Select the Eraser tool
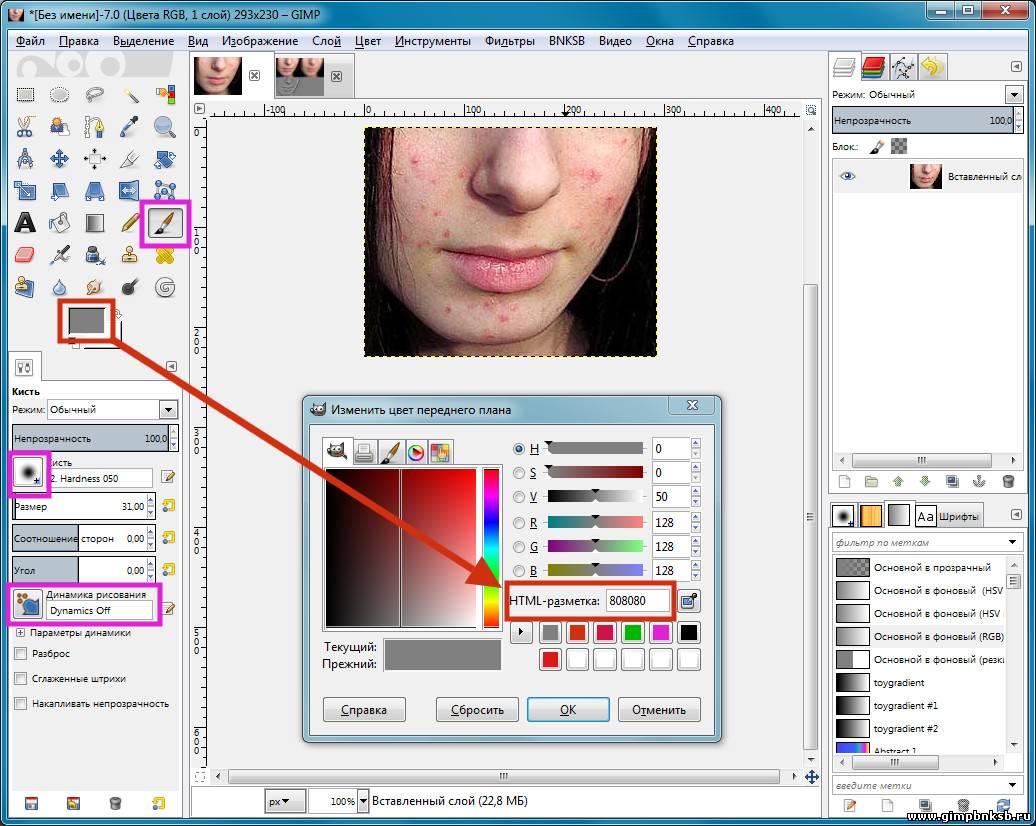The width and height of the screenshot is (1036, 826). [25, 255]
